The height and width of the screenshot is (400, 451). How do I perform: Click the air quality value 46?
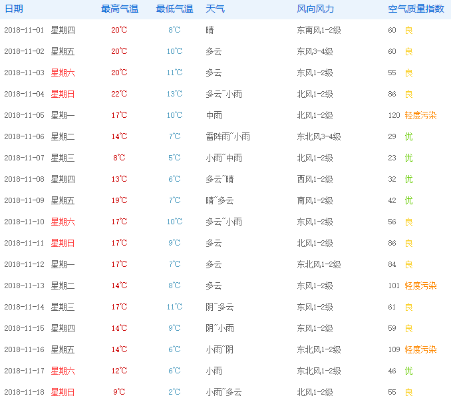[392, 371]
